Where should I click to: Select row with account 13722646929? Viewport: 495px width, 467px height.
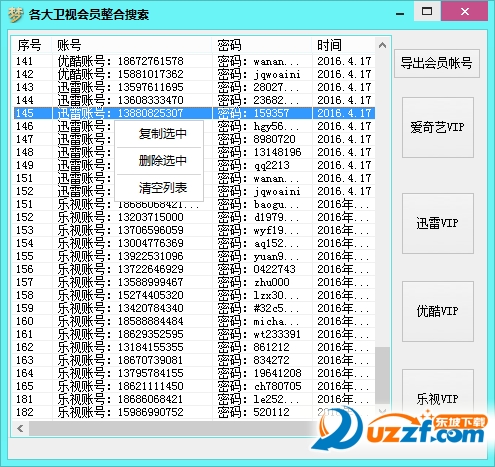point(194,269)
